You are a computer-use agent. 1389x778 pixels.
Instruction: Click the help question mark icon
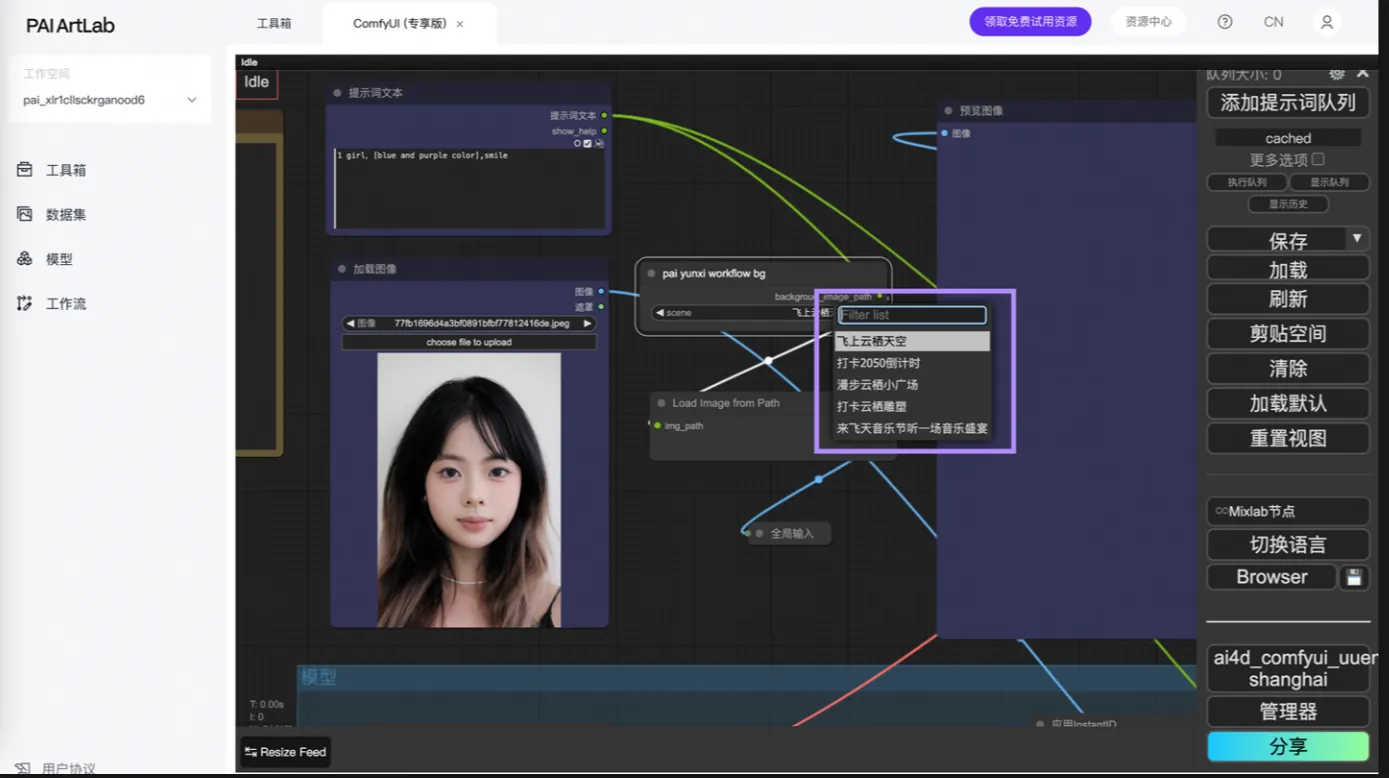[x=1225, y=22]
